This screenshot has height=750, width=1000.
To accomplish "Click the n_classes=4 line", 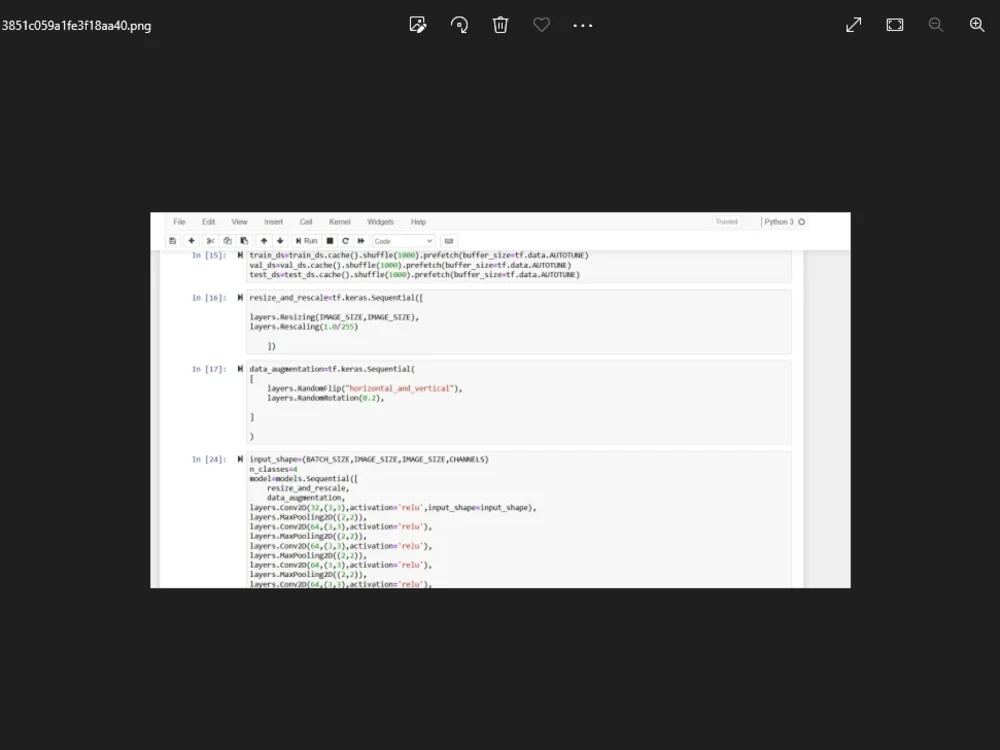I will click(x=274, y=469).
